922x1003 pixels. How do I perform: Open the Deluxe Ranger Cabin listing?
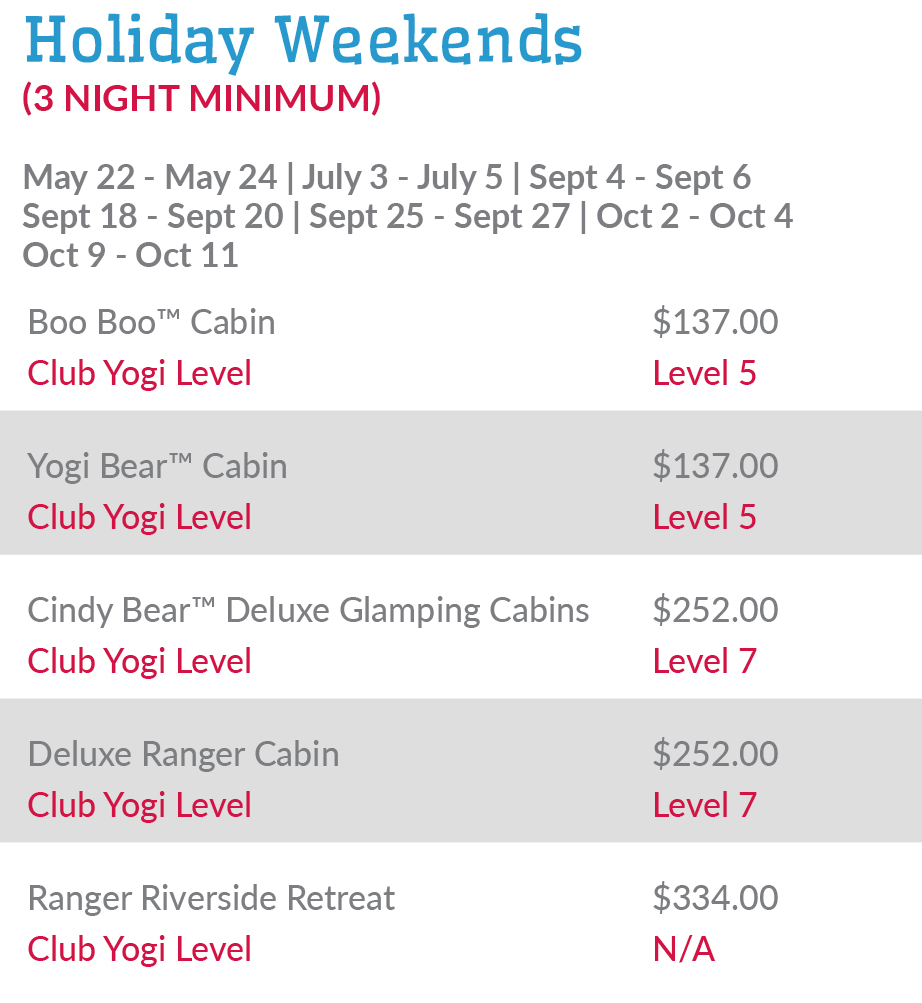point(183,755)
